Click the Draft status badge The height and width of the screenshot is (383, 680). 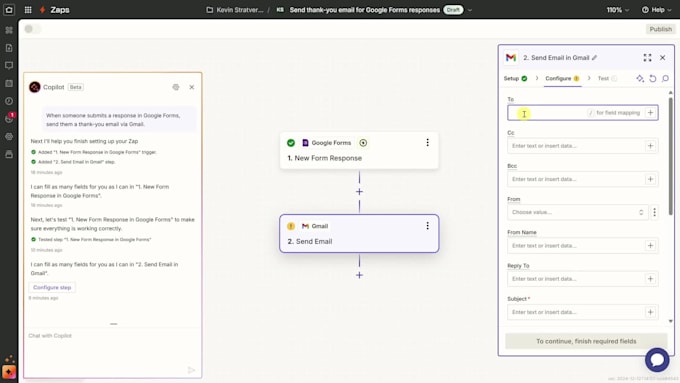coord(453,10)
